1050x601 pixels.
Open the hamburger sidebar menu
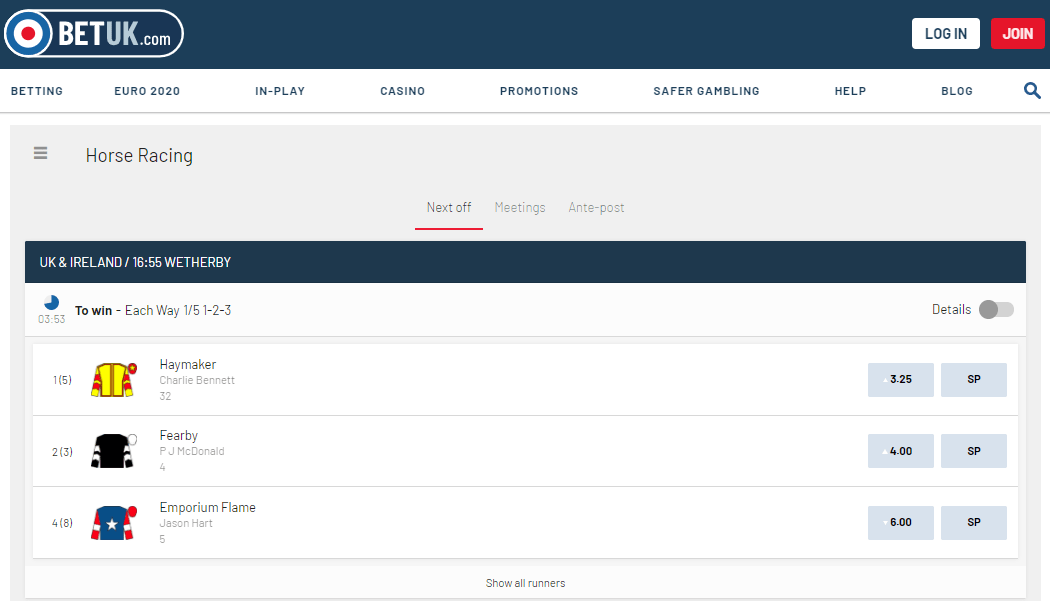tap(40, 153)
